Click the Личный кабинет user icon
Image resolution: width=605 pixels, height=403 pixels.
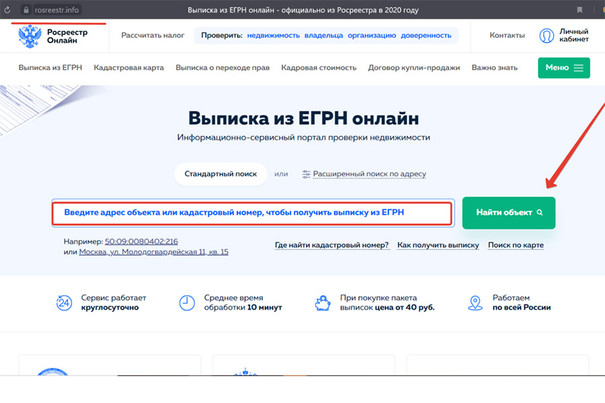click(x=546, y=36)
